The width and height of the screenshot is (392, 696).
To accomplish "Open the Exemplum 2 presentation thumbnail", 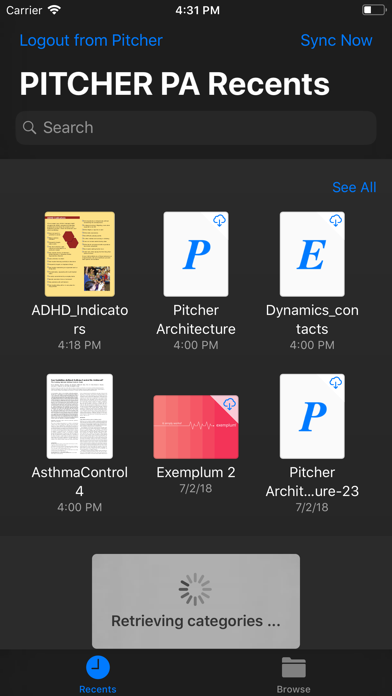I will point(196,427).
